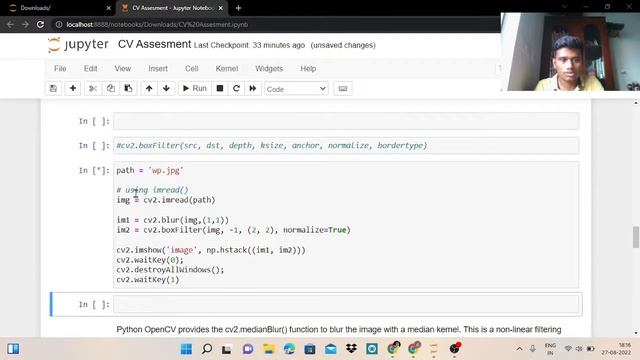640x360 pixels.
Task: Restart the kernel circular arrow icon
Action: click(236, 89)
